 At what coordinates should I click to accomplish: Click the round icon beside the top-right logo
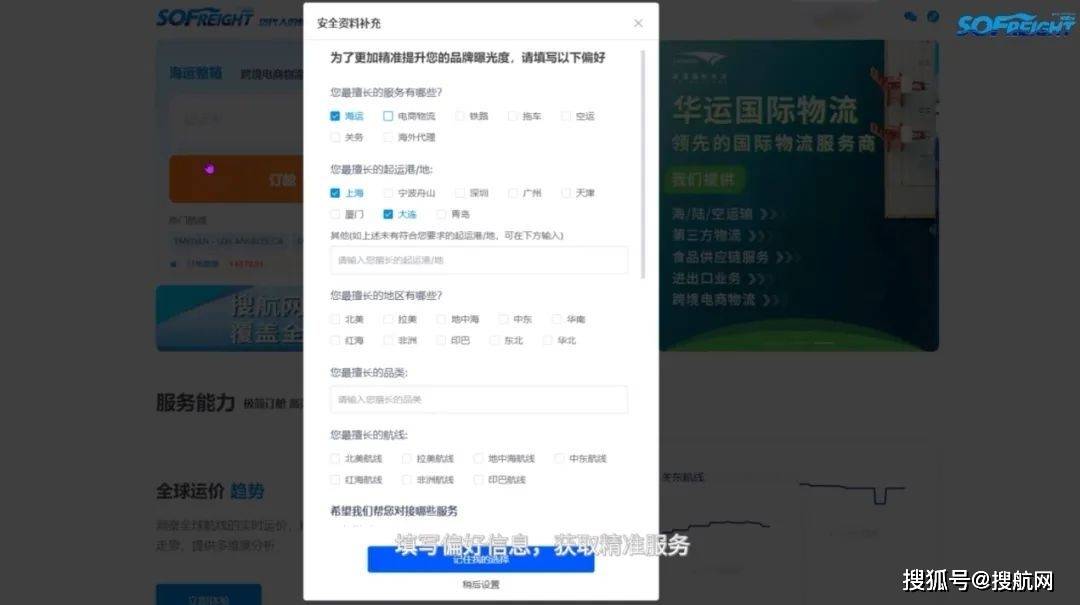tap(935, 16)
